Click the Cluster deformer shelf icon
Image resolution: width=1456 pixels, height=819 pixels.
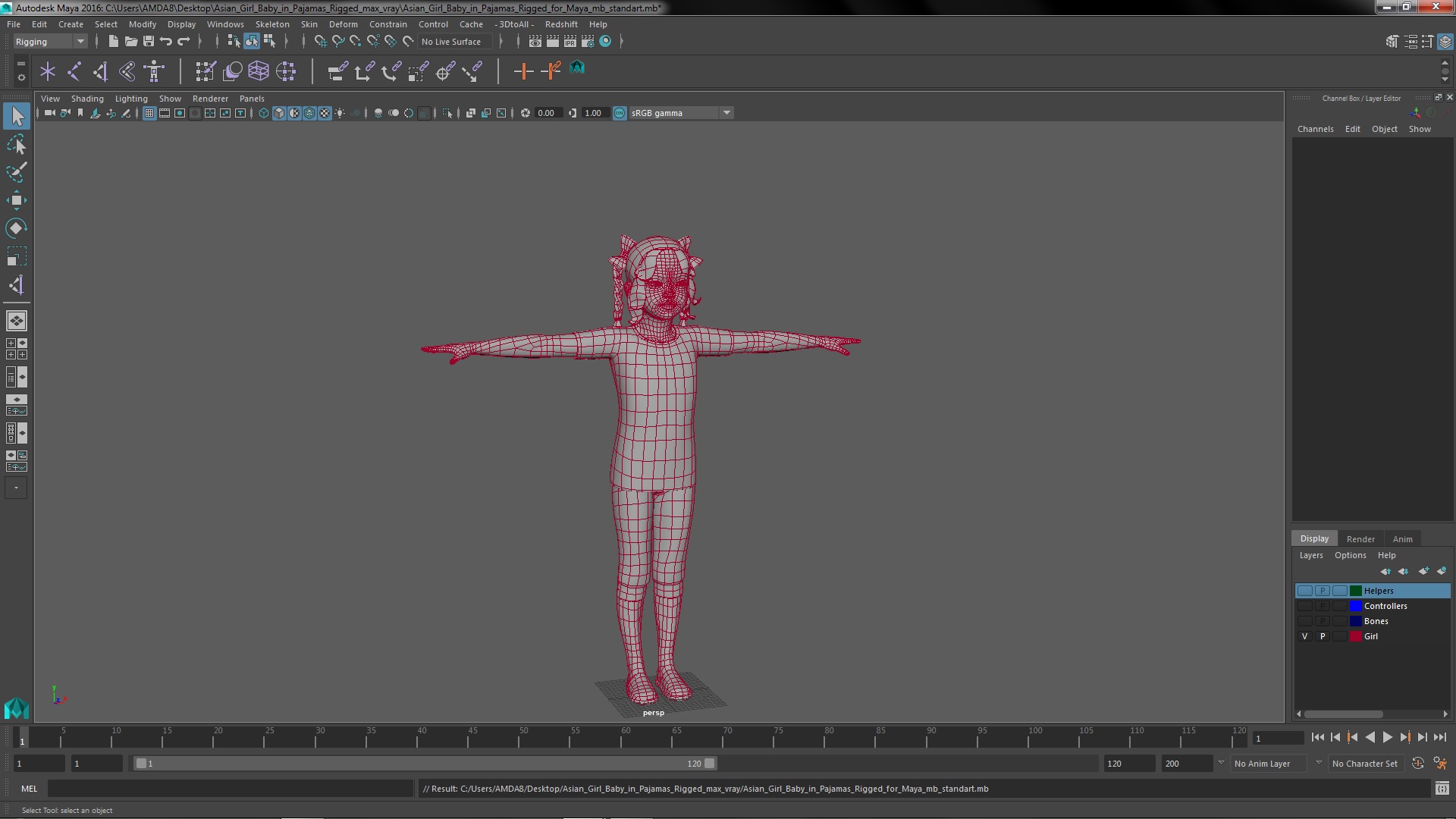point(286,71)
